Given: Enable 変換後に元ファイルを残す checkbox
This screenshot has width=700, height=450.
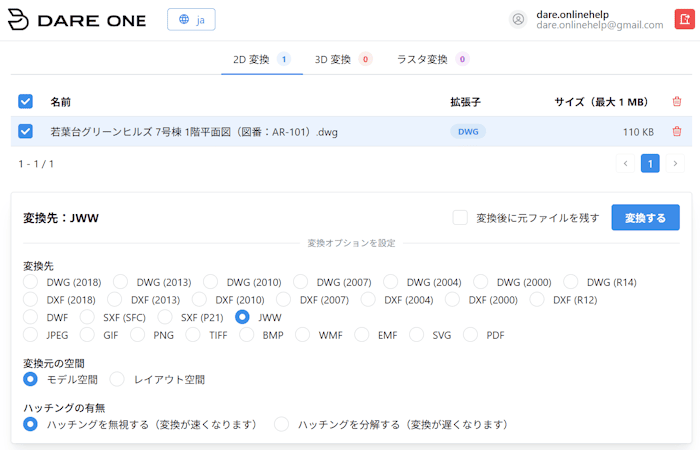Looking at the screenshot, I should 460,218.
